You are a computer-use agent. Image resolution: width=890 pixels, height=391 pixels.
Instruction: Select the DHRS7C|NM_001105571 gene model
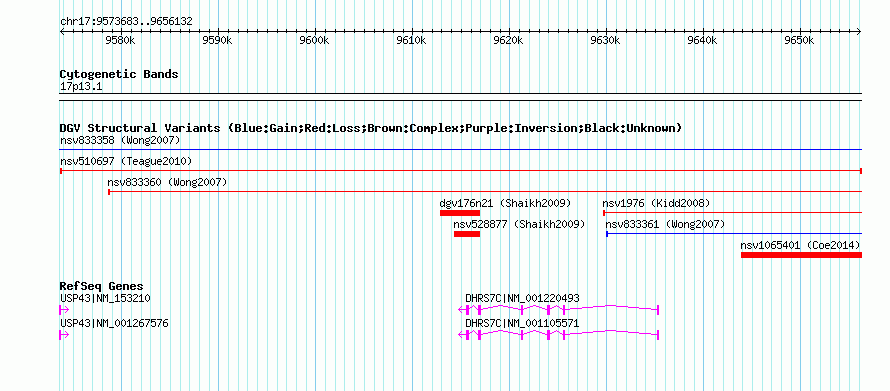[558, 334]
